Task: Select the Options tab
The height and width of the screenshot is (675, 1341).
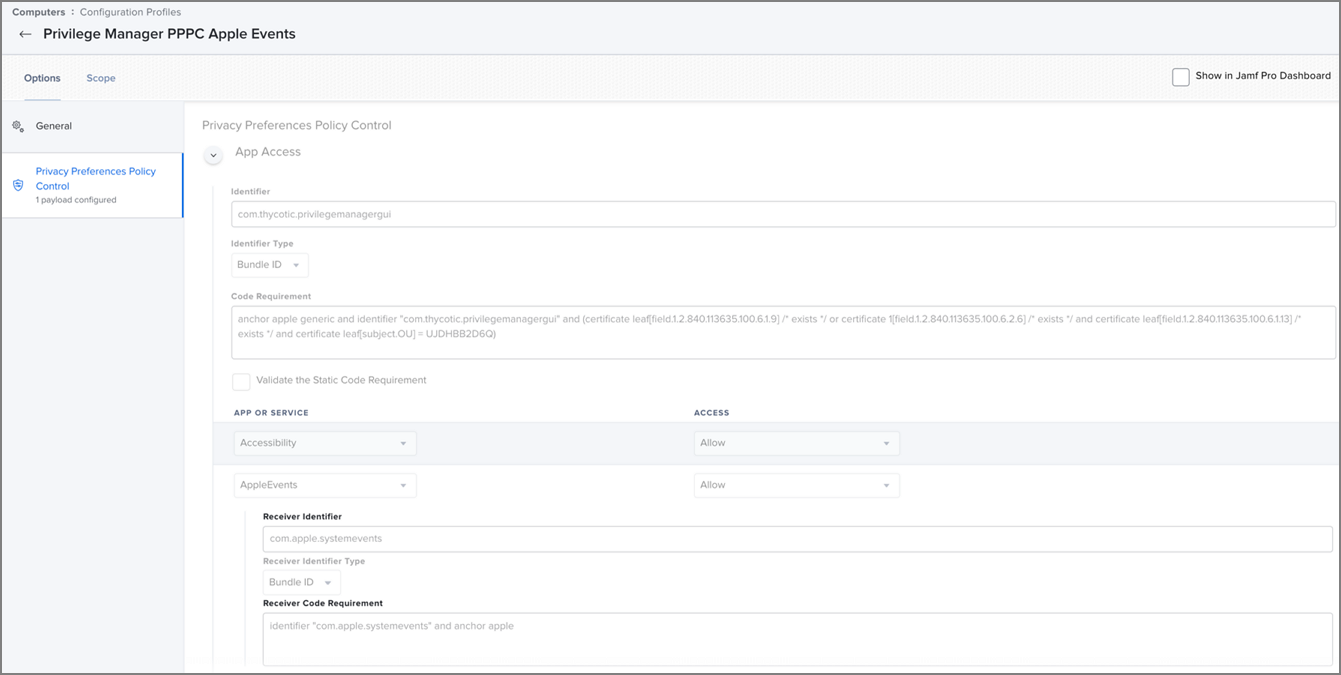Action: point(42,78)
